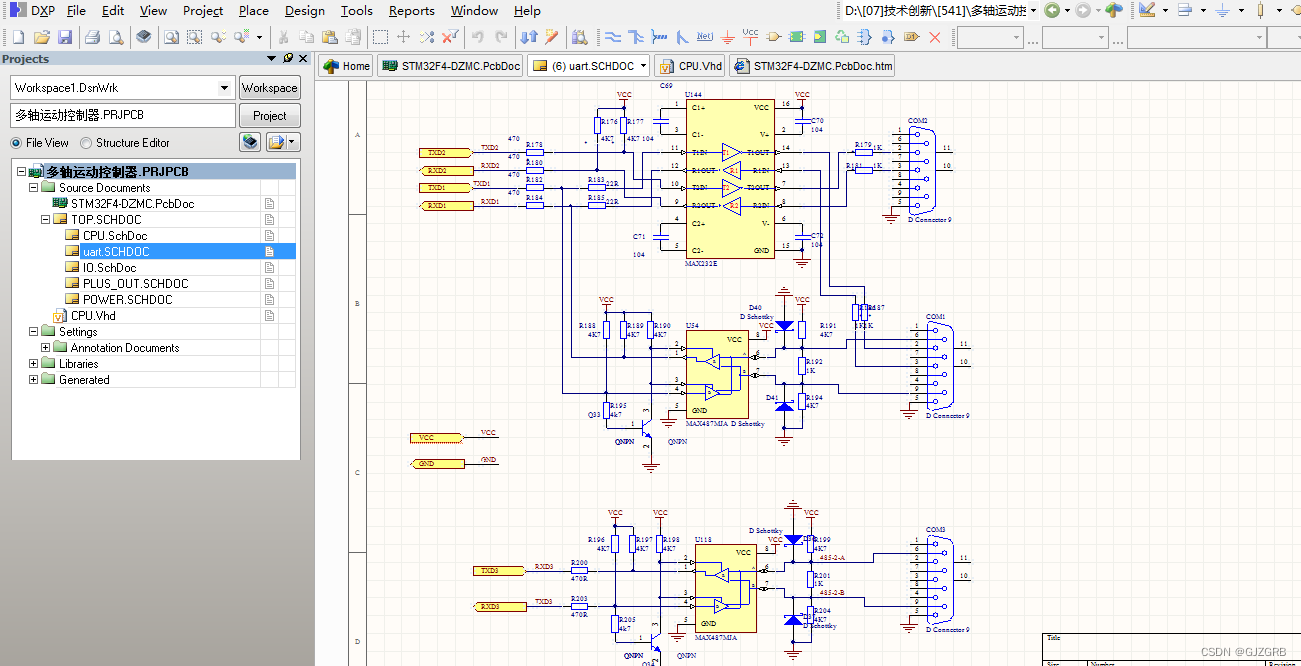Image resolution: width=1301 pixels, height=666 pixels.
Task: Click the red X No ERC icon
Action: point(935,37)
